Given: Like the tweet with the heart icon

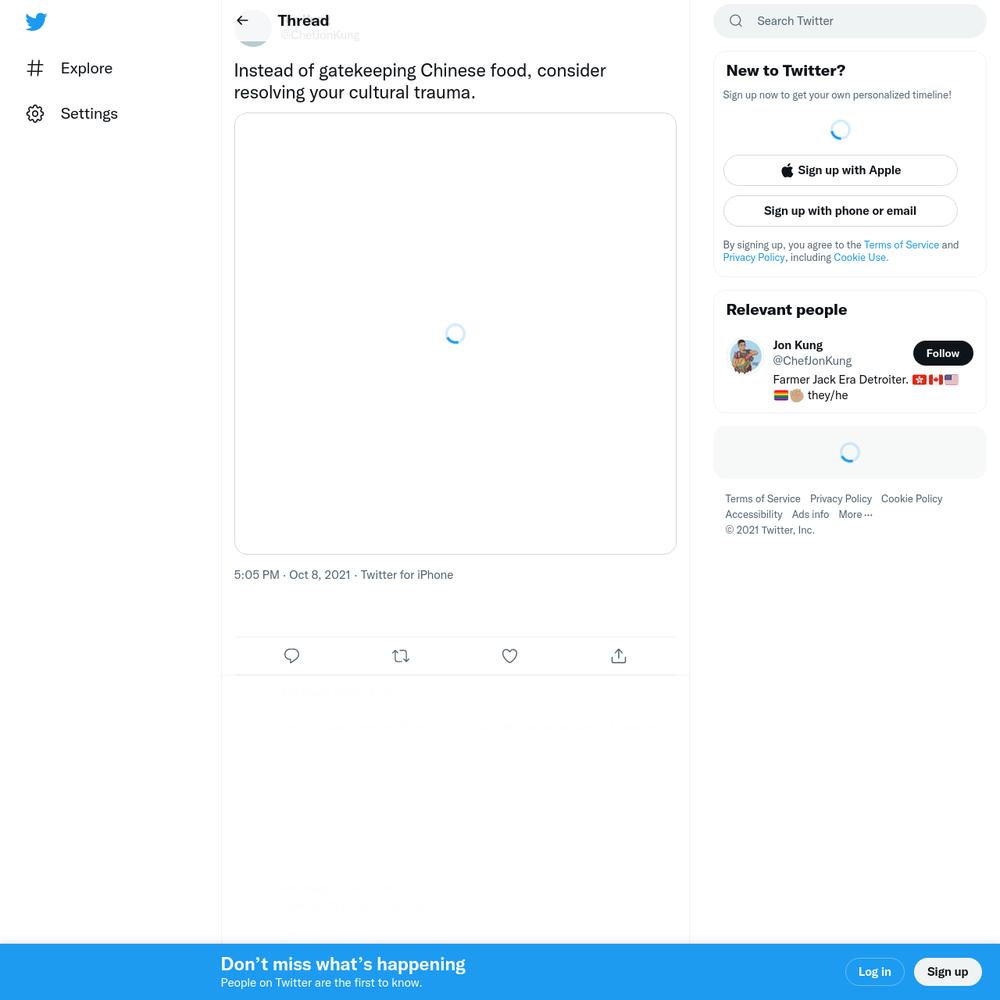Looking at the screenshot, I should point(510,656).
